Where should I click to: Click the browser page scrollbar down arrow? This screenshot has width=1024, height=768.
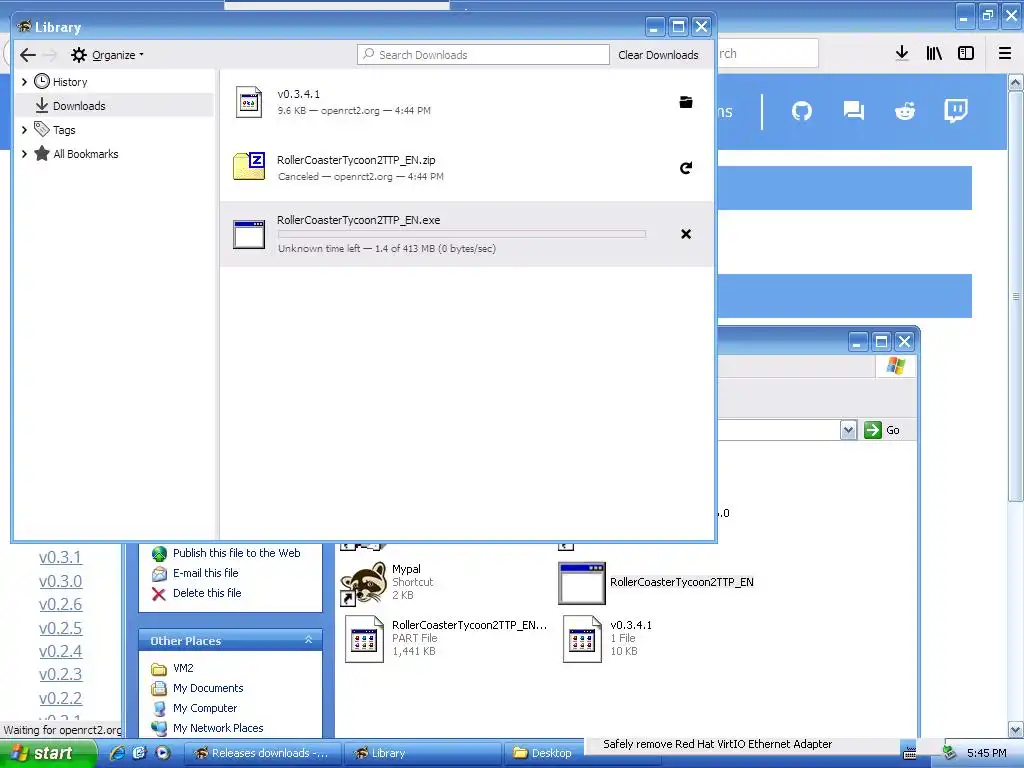(x=1016, y=729)
